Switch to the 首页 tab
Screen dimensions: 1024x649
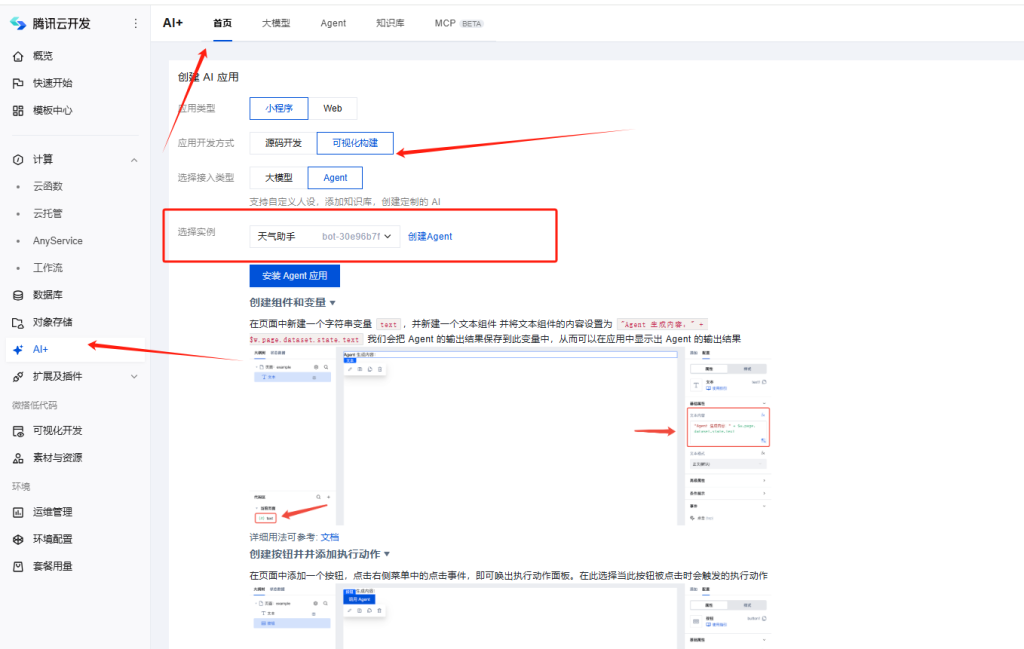[223, 23]
